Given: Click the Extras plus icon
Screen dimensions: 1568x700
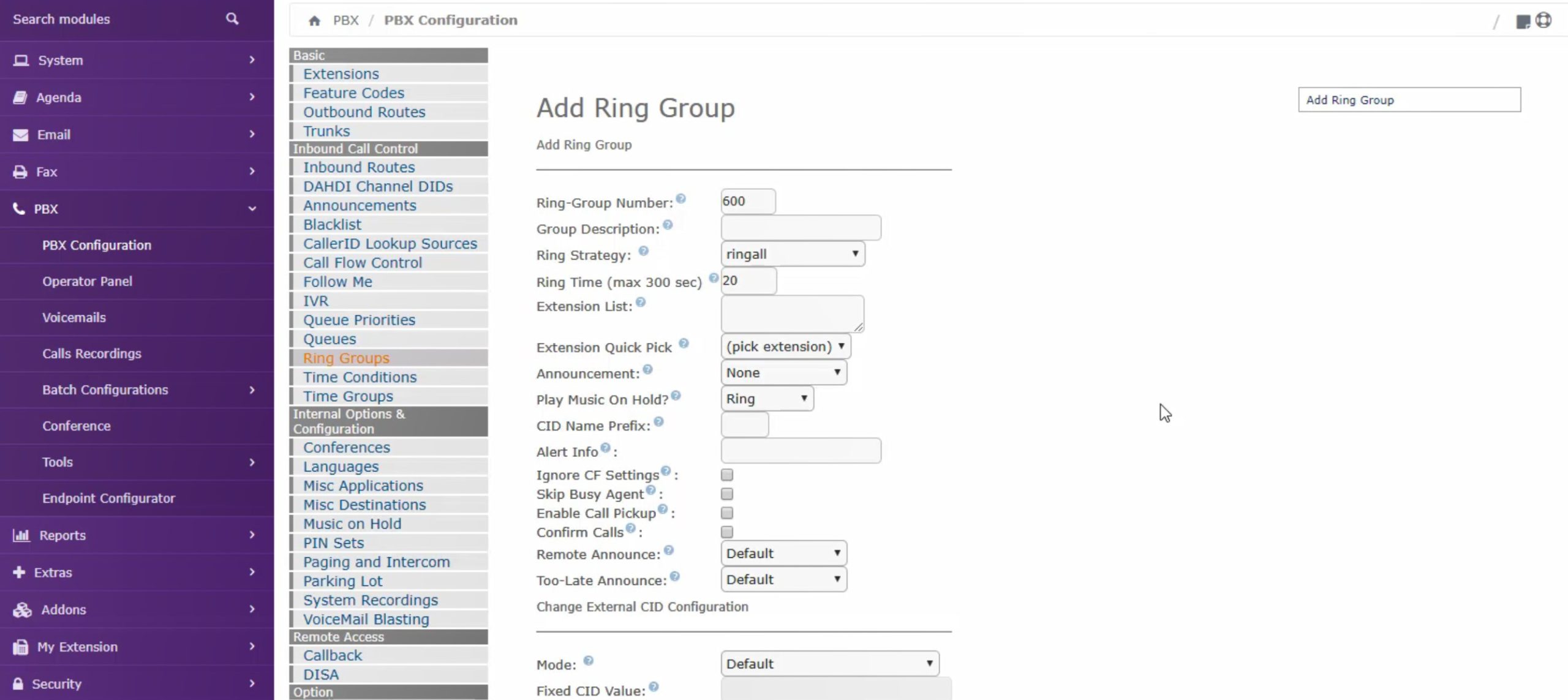Looking at the screenshot, I should [x=19, y=572].
